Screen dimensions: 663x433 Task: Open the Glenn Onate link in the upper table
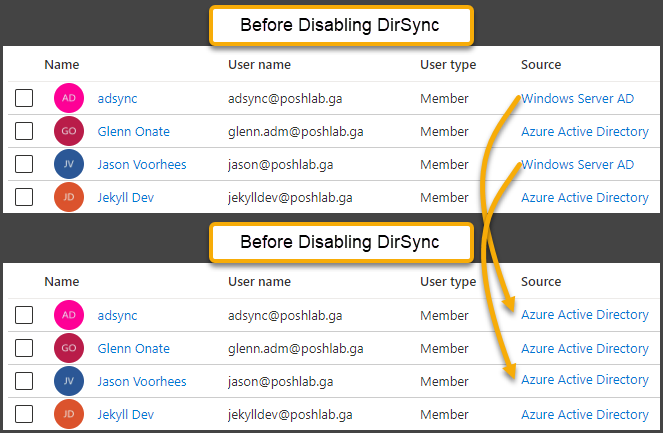134,132
